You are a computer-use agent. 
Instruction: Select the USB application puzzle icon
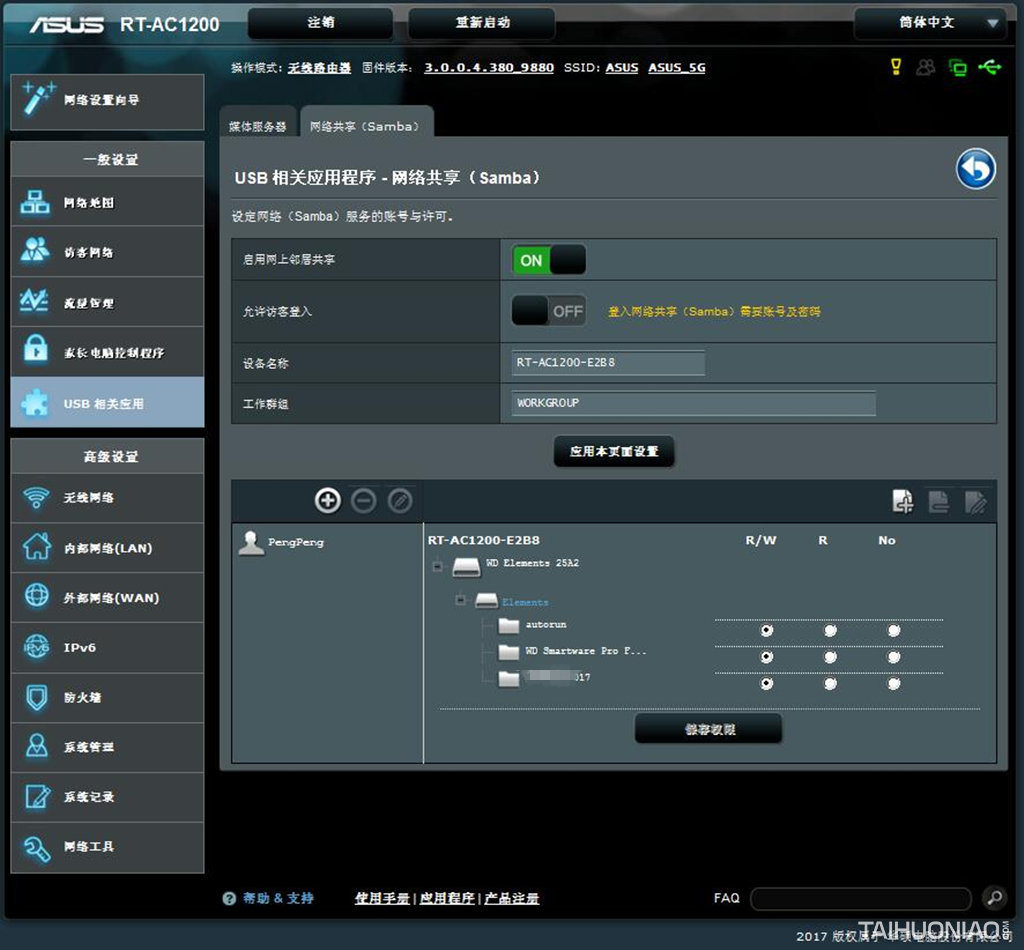coord(35,403)
